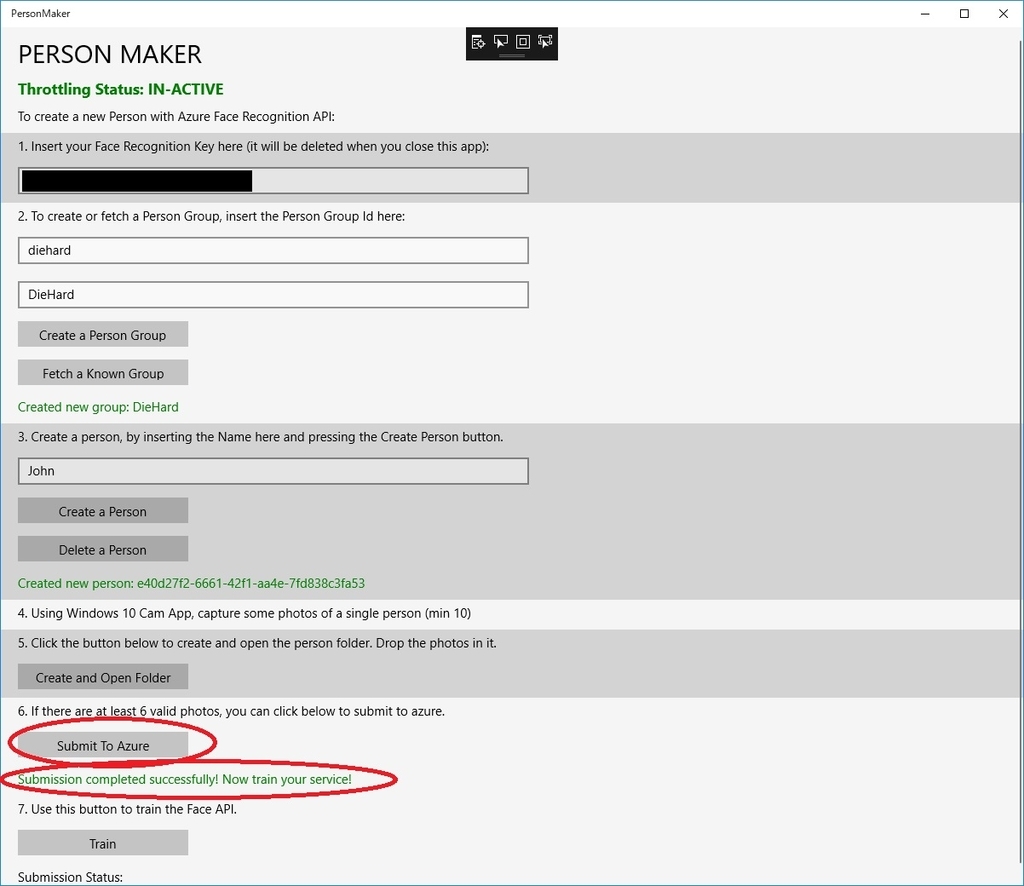The image size is (1024, 886).
Task: Minimize the PersonMaker window
Action: [925, 14]
